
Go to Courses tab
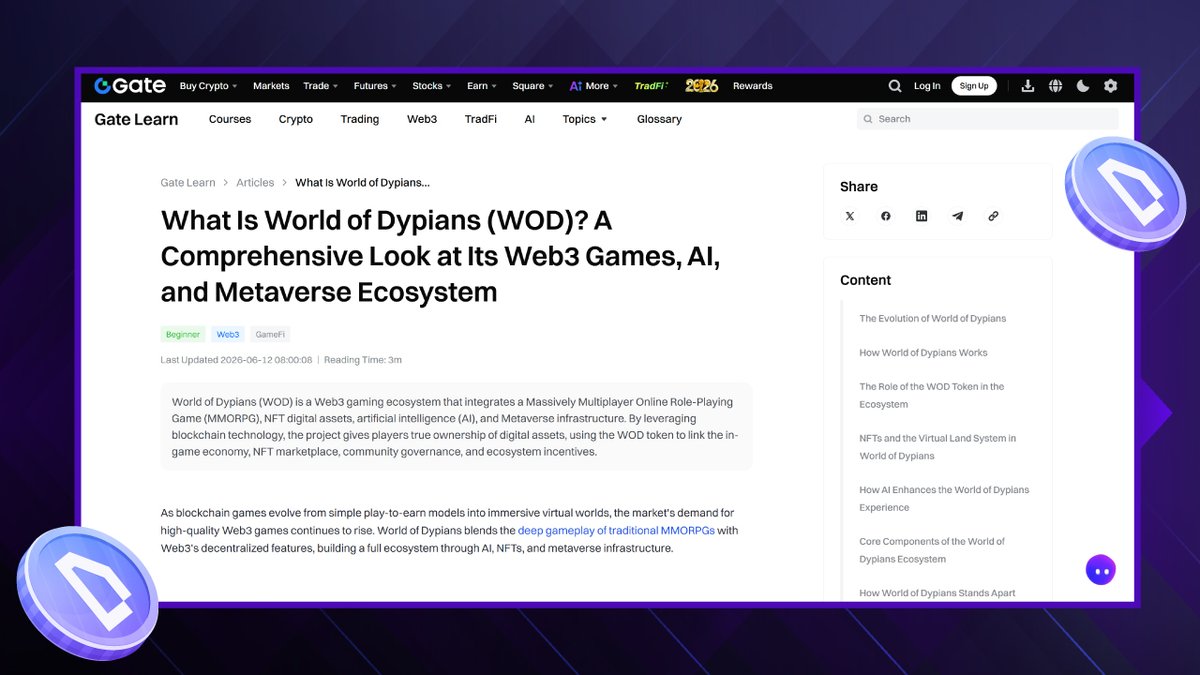click(x=230, y=119)
